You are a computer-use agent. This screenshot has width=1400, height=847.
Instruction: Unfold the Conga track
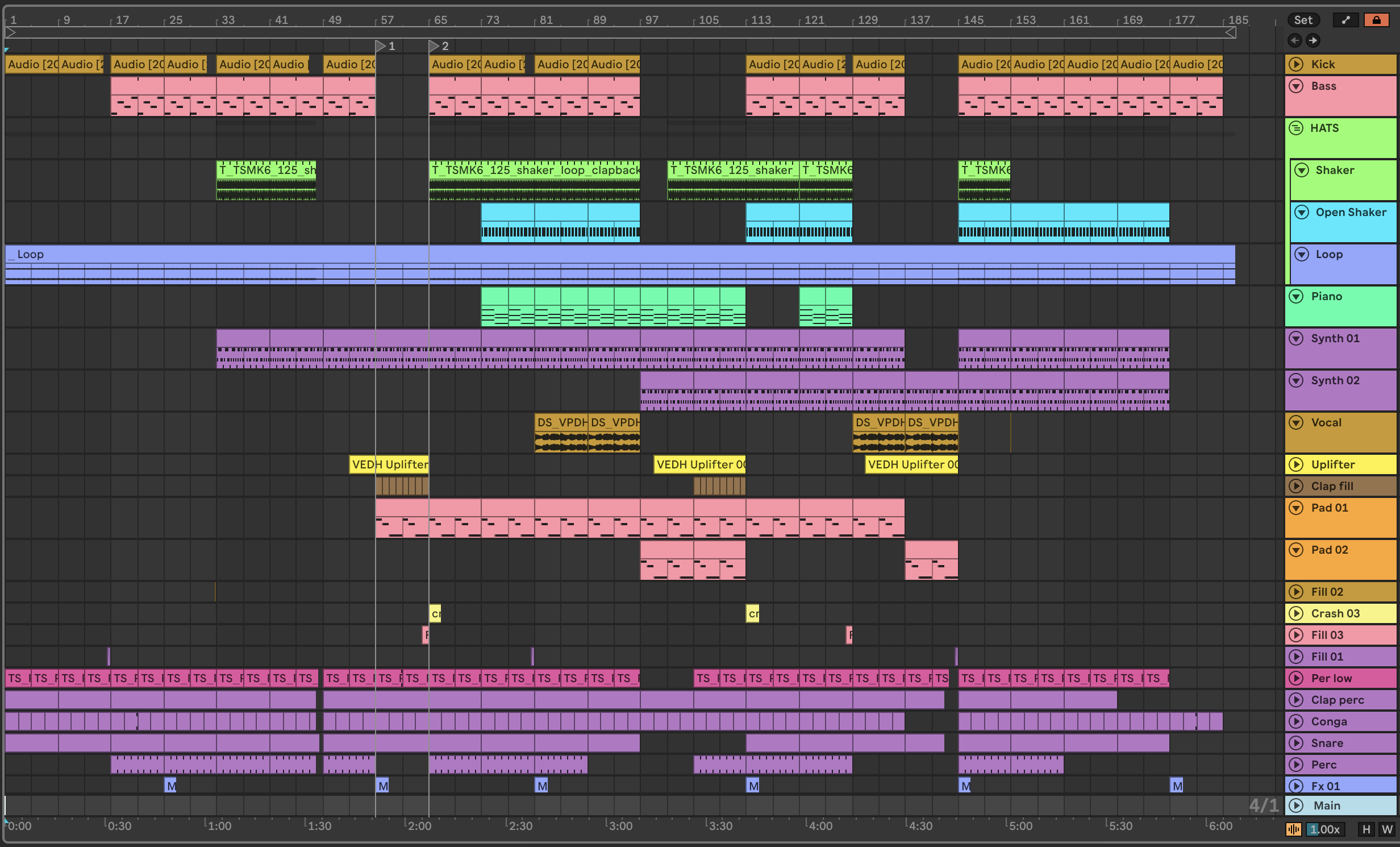[x=1296, y=721]
